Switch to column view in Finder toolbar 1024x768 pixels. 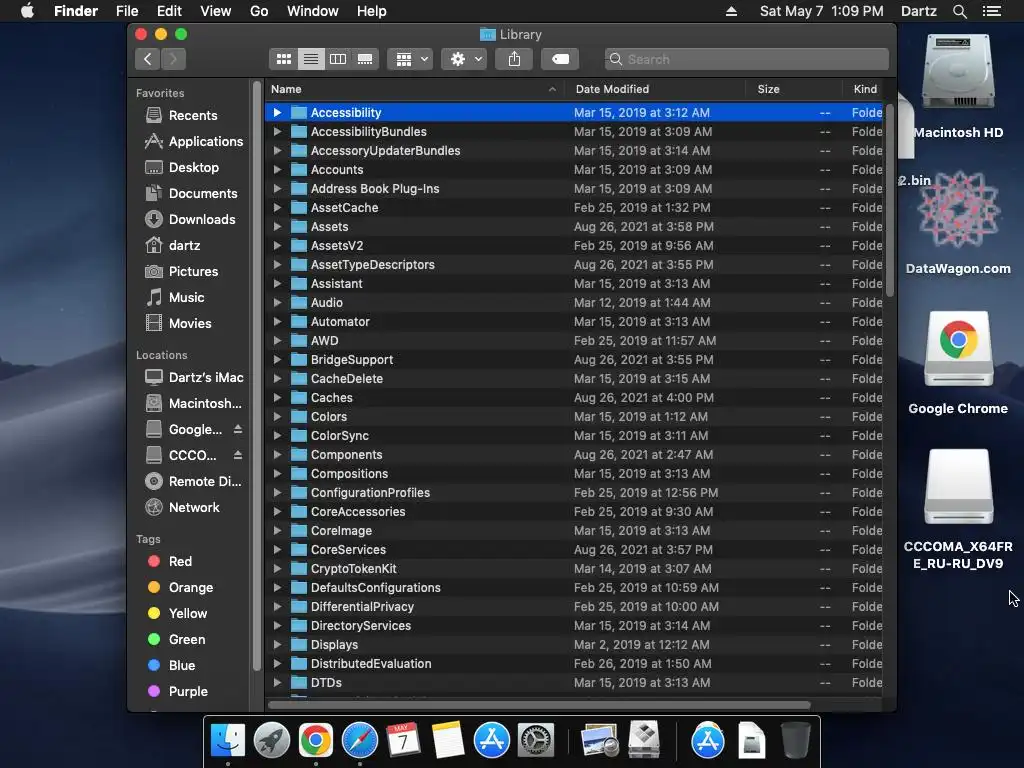tap(338, 59)
